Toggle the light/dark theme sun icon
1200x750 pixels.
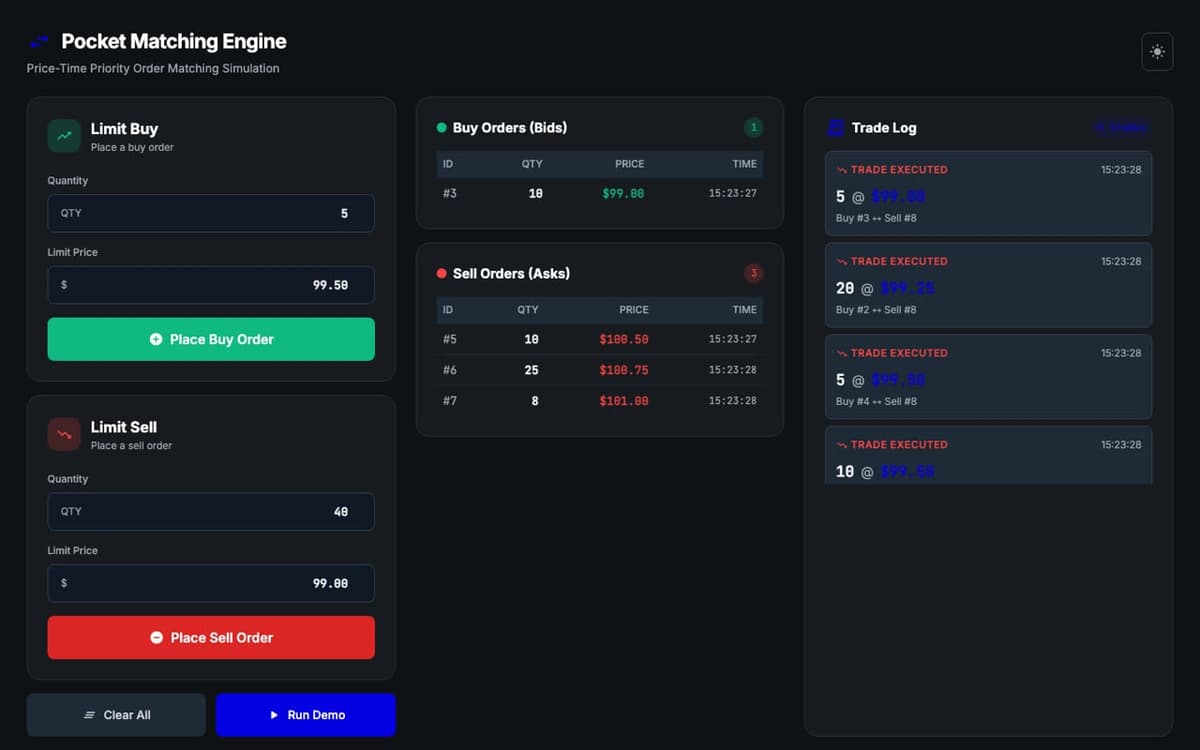pyautogui.click(x=1157, y=52)
